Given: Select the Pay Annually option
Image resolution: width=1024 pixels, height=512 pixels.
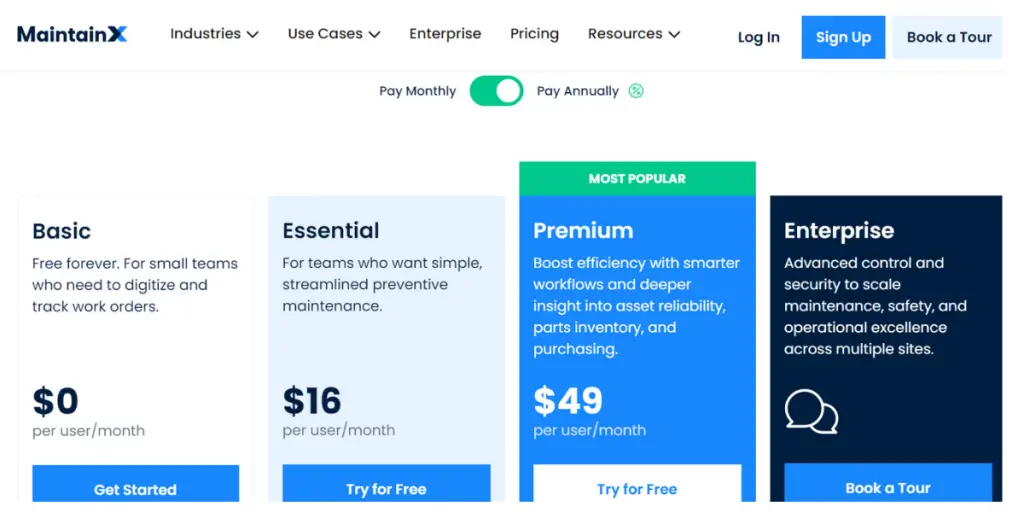Looking at the screenshot, I should (x=578, y=91).
